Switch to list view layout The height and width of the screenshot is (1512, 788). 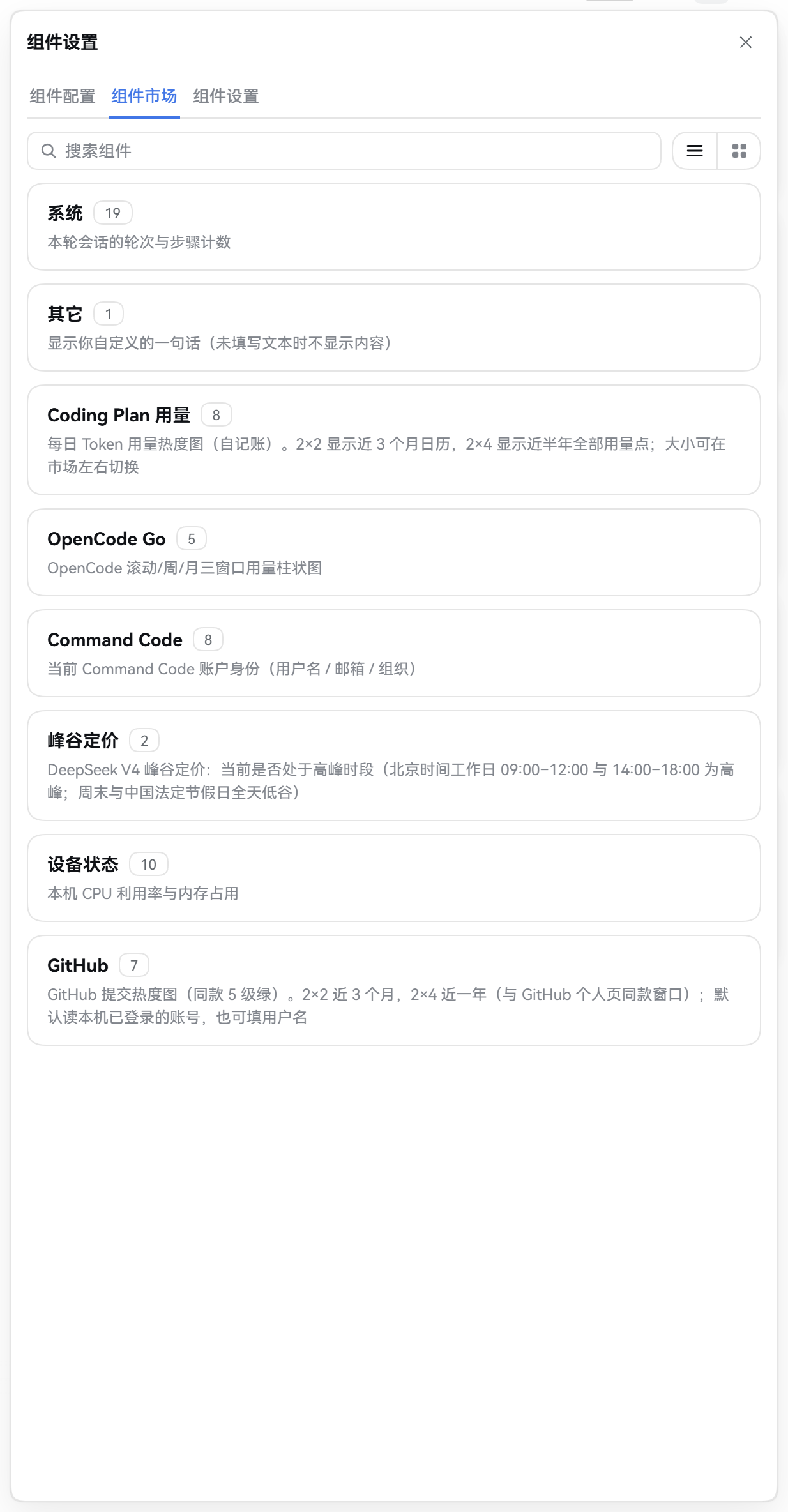695,151
